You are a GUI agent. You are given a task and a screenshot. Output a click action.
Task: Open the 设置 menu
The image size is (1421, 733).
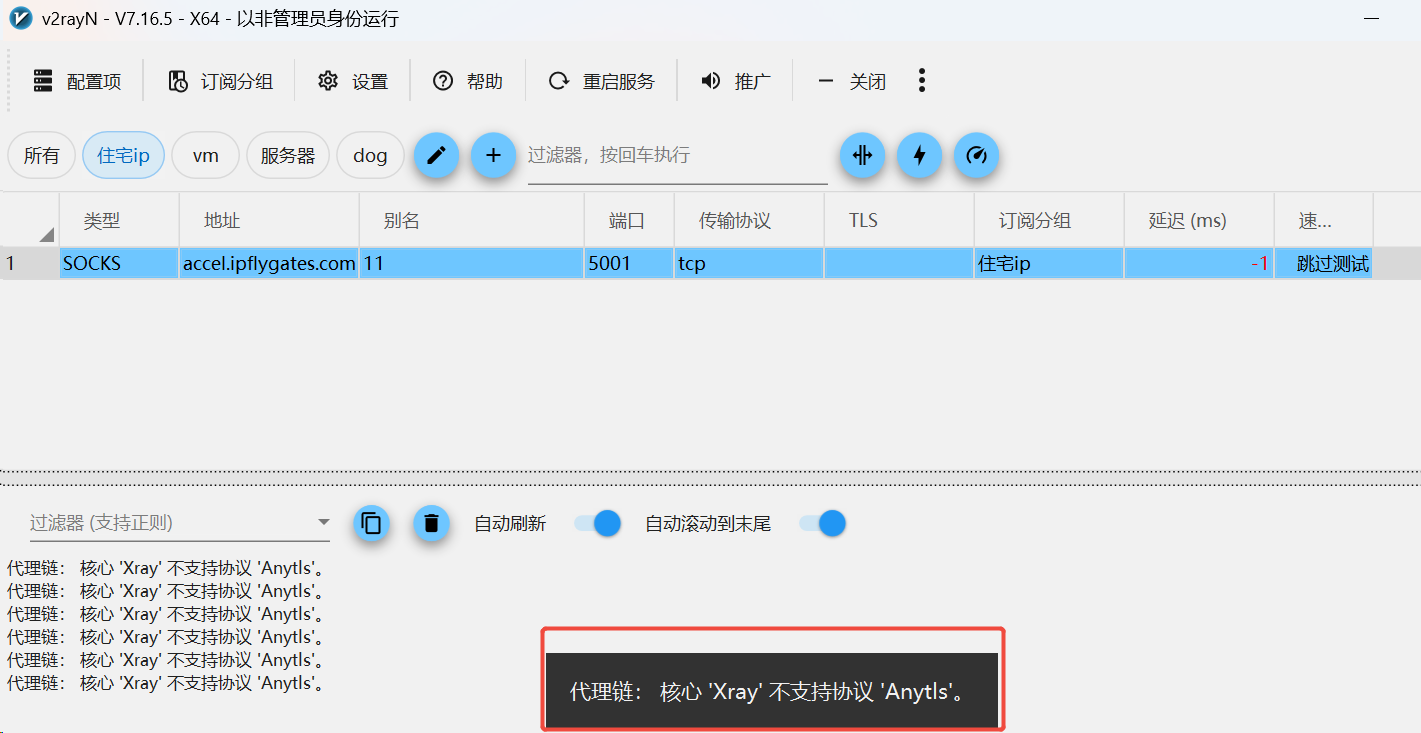(352, 81)
